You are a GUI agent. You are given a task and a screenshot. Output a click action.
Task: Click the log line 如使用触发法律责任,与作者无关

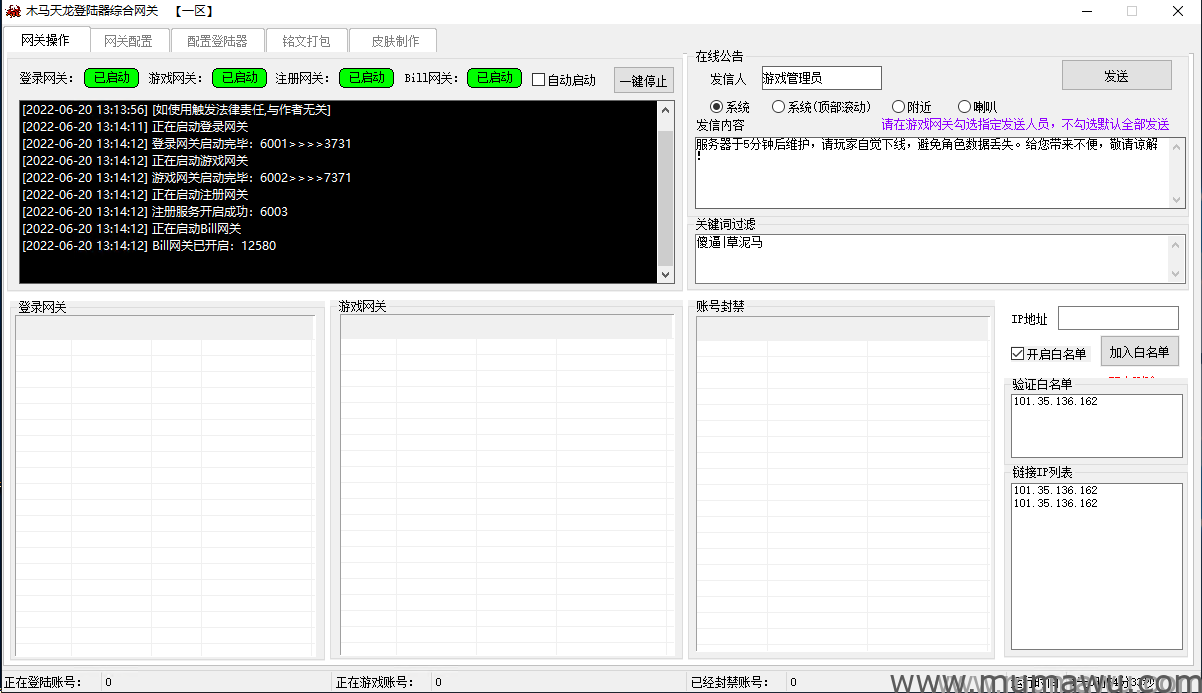[x=176, y=110]
